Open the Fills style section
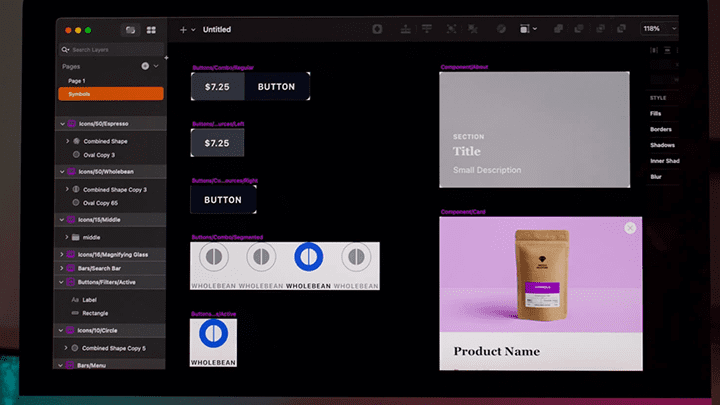The height and width of the screenshot is (405, 720). pos(656,113)
